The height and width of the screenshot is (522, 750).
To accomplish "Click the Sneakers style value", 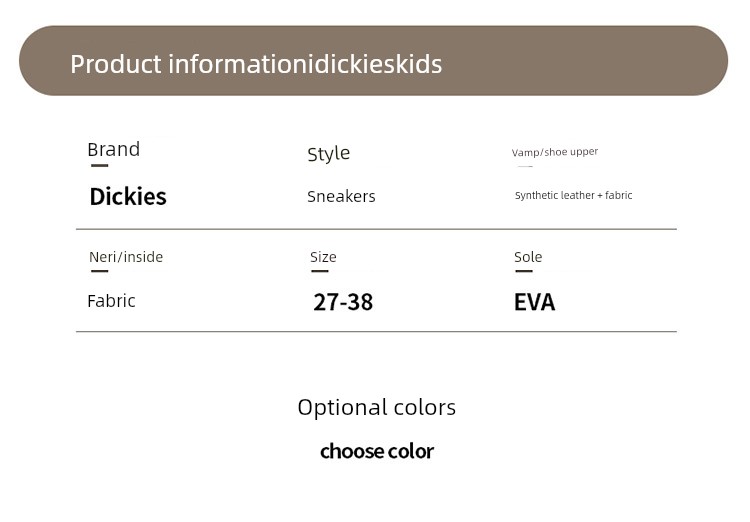I will (341, 196).
